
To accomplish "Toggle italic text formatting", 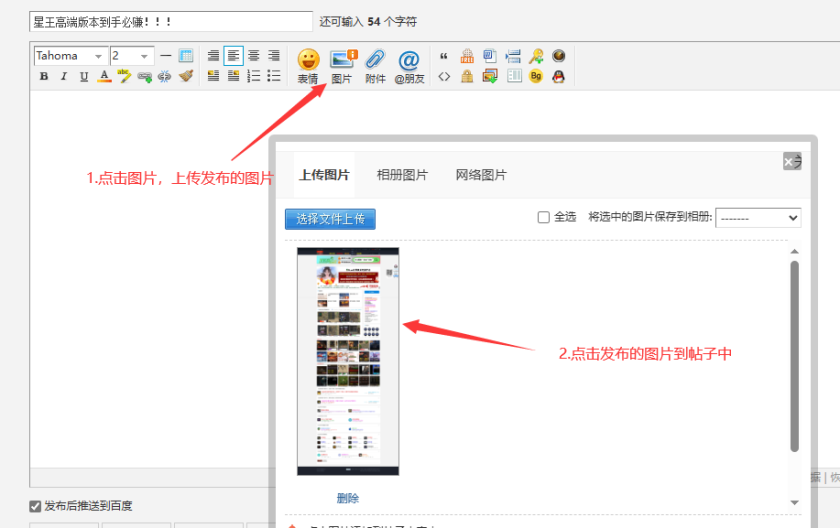I will click(64, 76).
